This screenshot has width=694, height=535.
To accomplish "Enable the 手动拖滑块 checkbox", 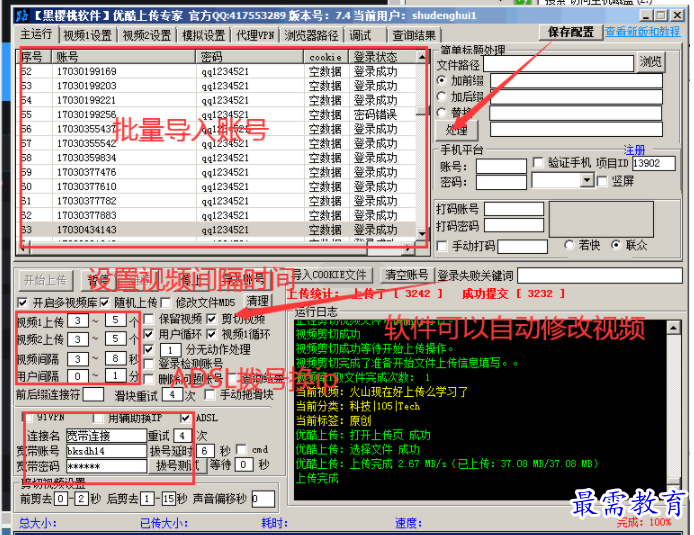I will [210, 395].
